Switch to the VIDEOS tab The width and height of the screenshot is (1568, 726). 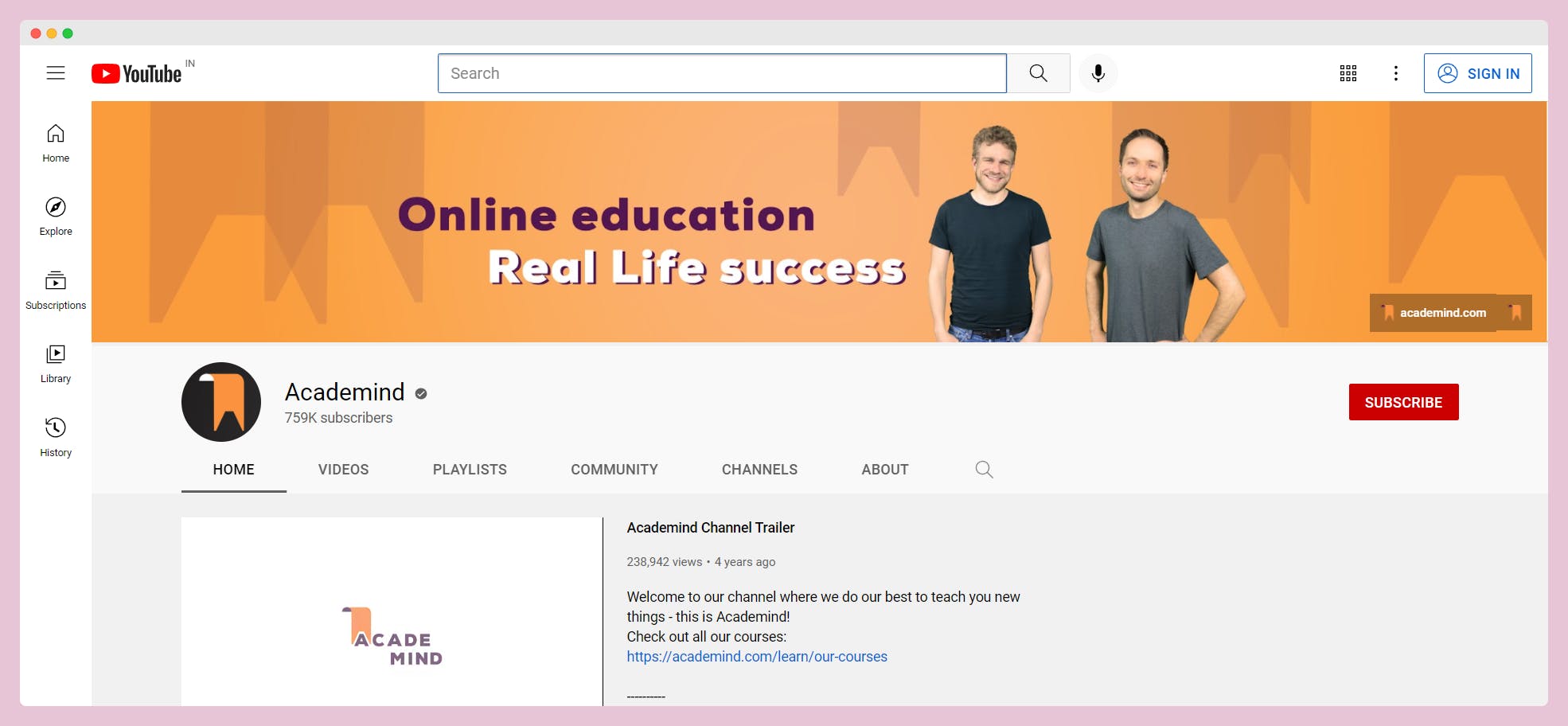pos(344,470)
